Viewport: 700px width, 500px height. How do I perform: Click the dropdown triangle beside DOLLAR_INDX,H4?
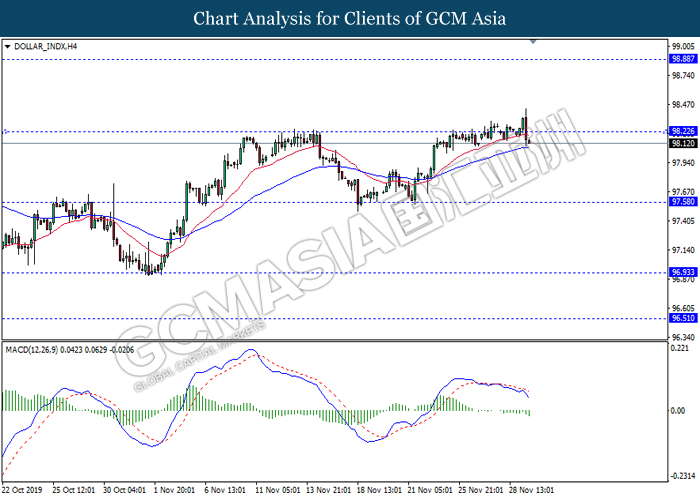(9, 46)
